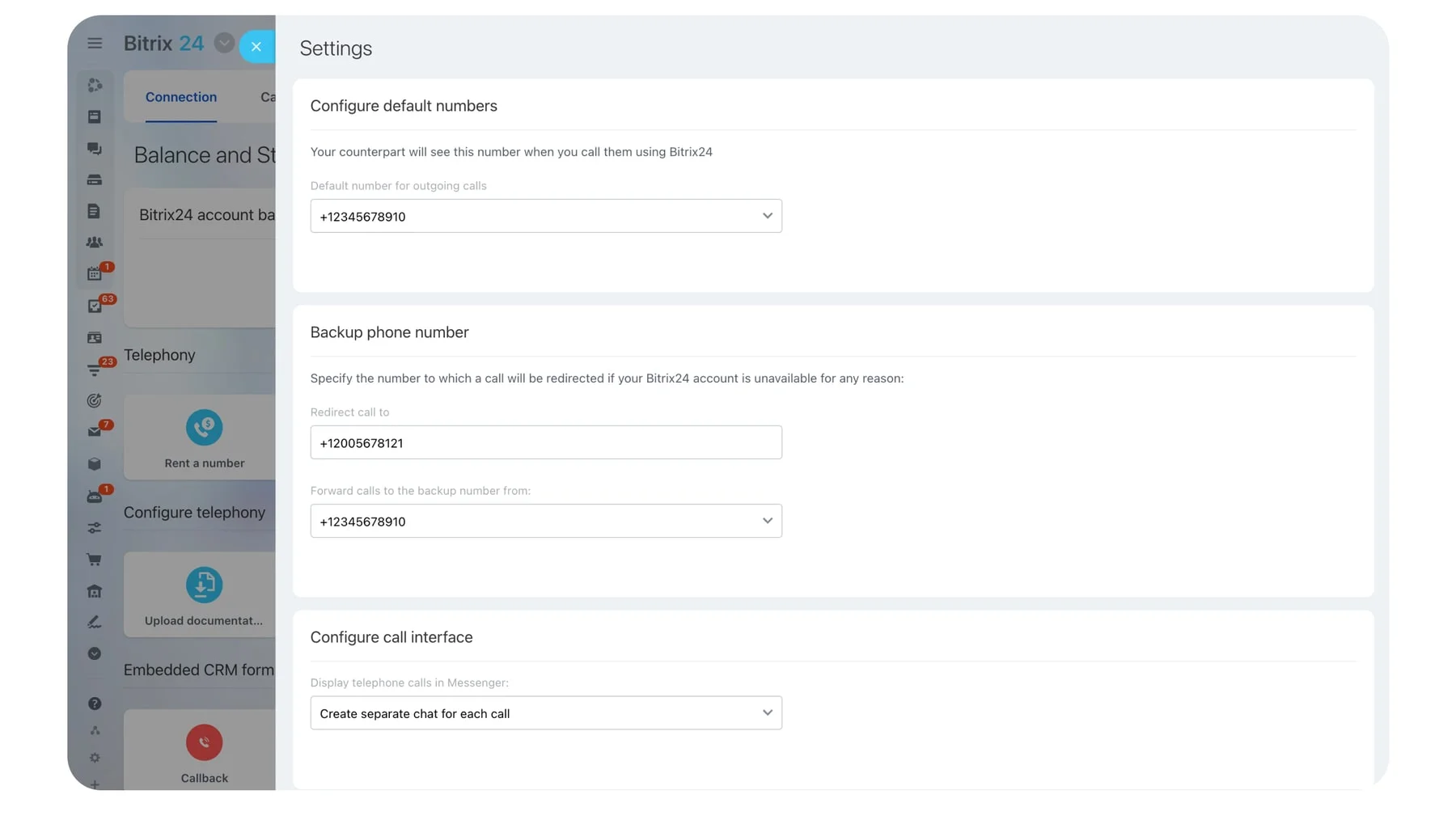Click the Upload documentation tile

click(204, 596)
